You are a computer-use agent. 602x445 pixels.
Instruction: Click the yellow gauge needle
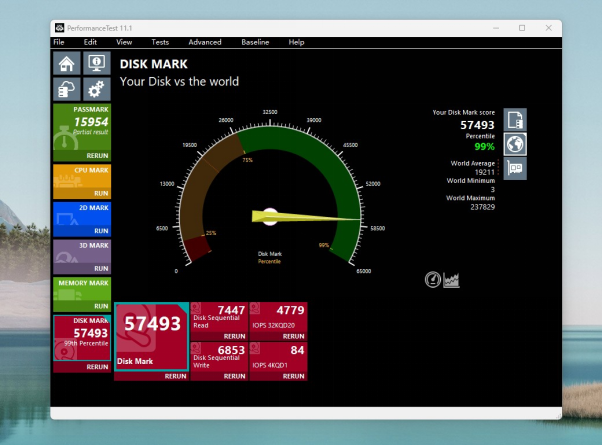[307, 217]
